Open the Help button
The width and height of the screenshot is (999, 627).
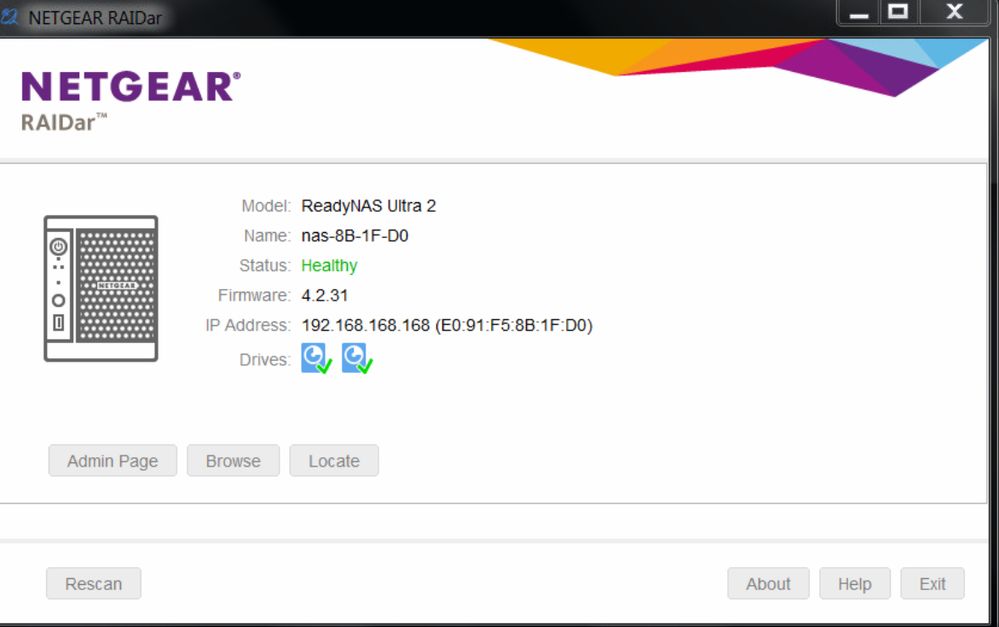point(855,584)
